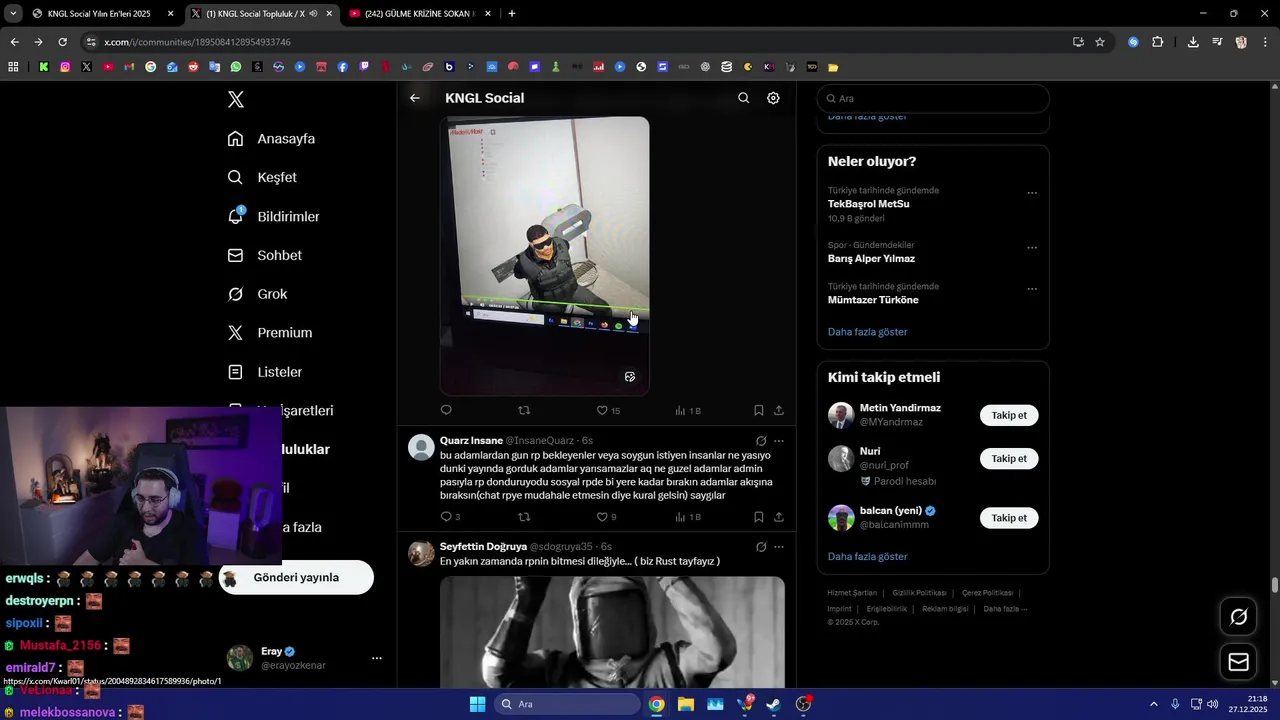Viewport: 1280px width, 720px height.
Task: Open more options on Seyfettin Doğruya's post
Action: click(779, 547)
